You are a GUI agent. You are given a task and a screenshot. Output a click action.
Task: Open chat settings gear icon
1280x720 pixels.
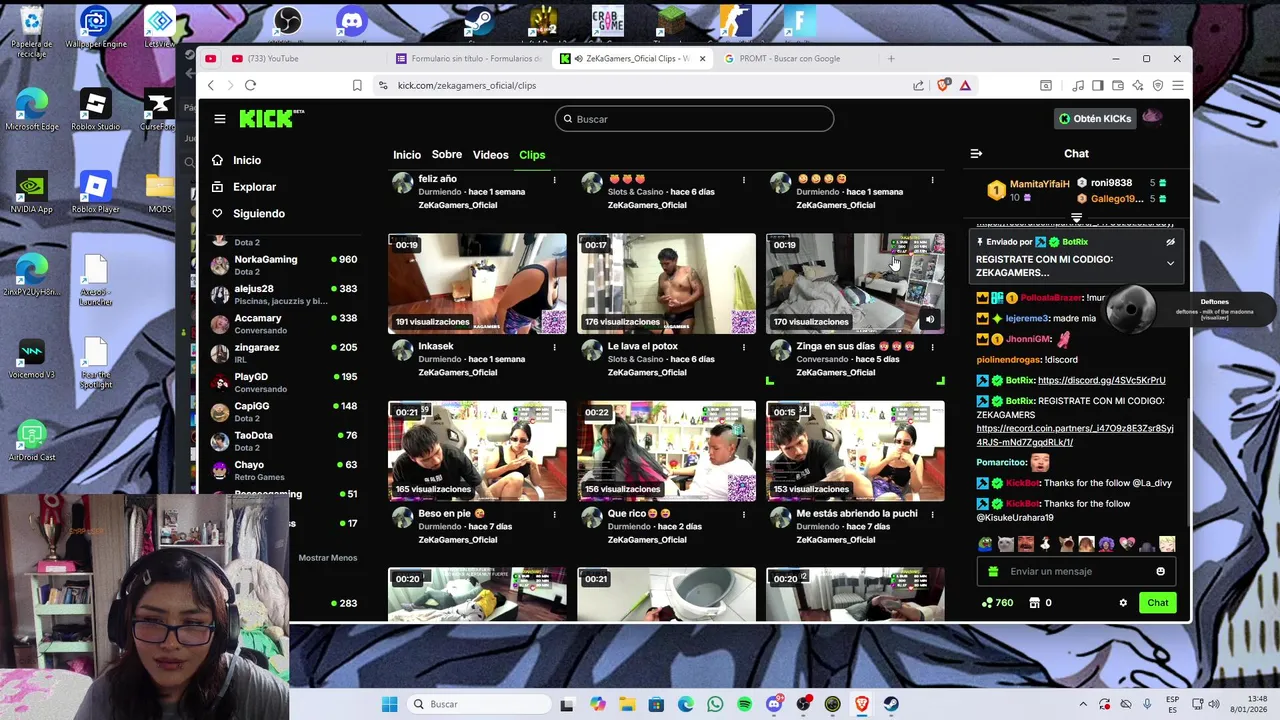pos(1123,603)
